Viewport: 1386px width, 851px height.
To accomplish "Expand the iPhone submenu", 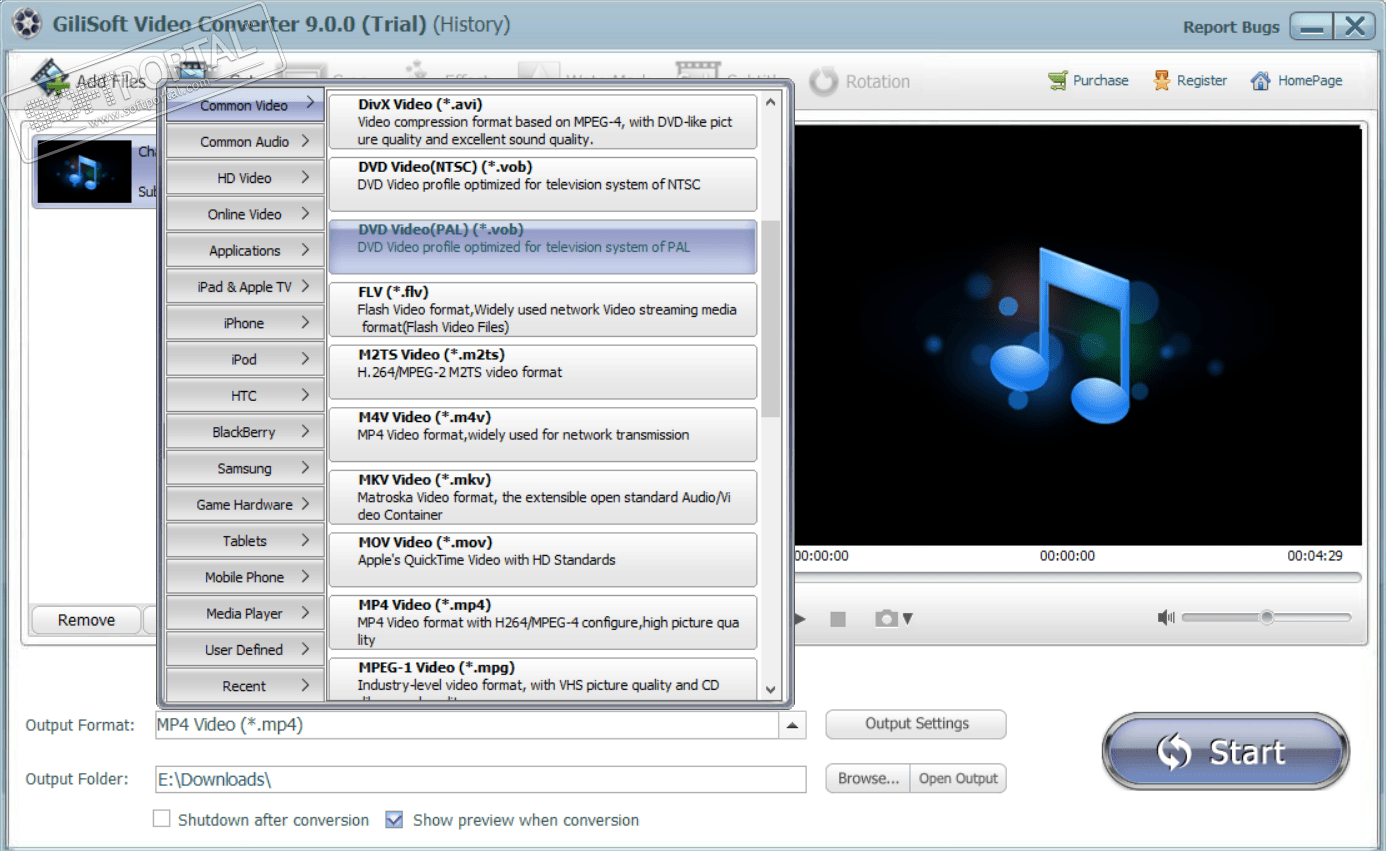I will 245,323.
